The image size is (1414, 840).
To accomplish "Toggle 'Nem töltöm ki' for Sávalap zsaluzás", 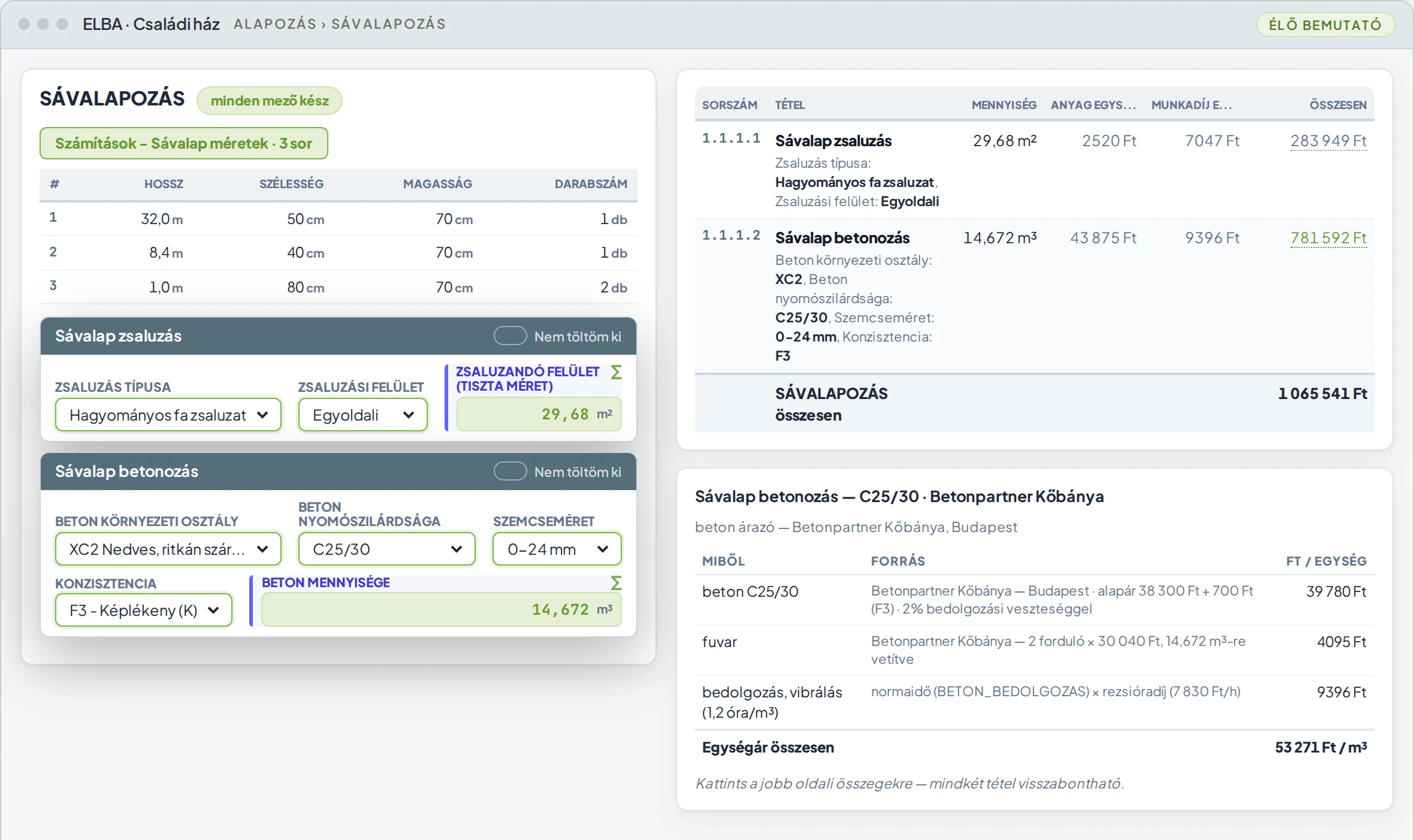I will point(510,336).
